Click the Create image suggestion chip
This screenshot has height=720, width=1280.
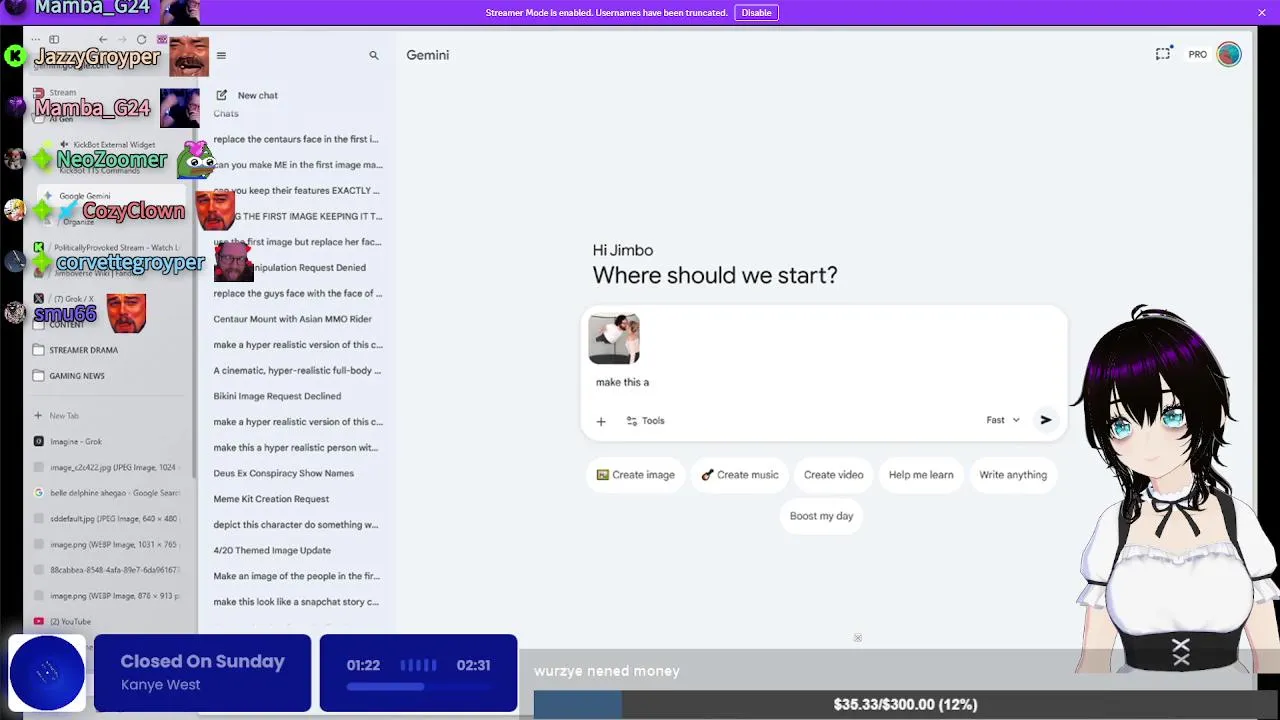636,475
